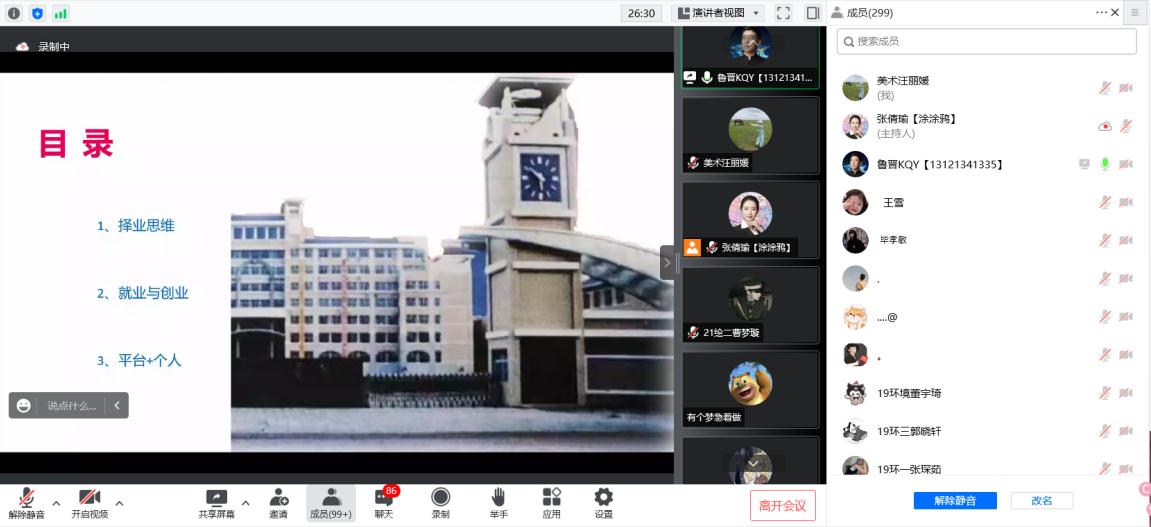Open the 设置 settings gear
The image size is (1151, 527).
pos(603,498)
